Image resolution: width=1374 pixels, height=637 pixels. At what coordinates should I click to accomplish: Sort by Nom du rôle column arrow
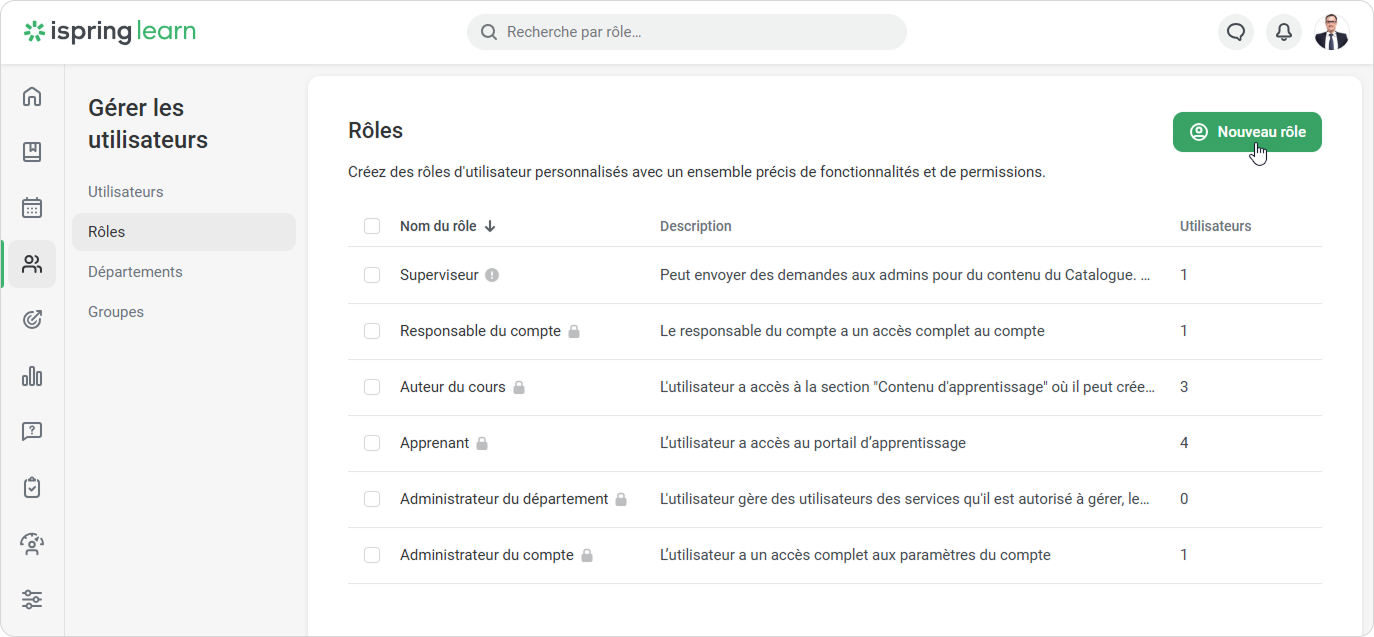(x=490, y=226)
